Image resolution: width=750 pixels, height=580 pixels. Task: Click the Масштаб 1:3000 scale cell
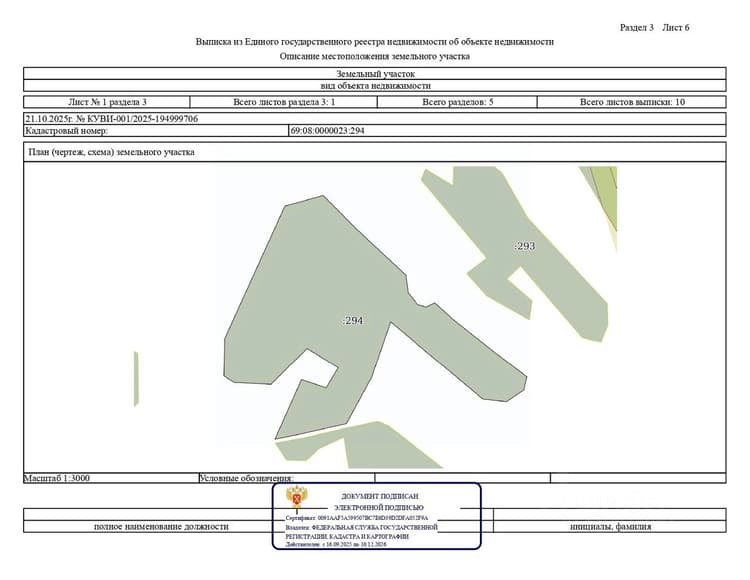(111, 478)
